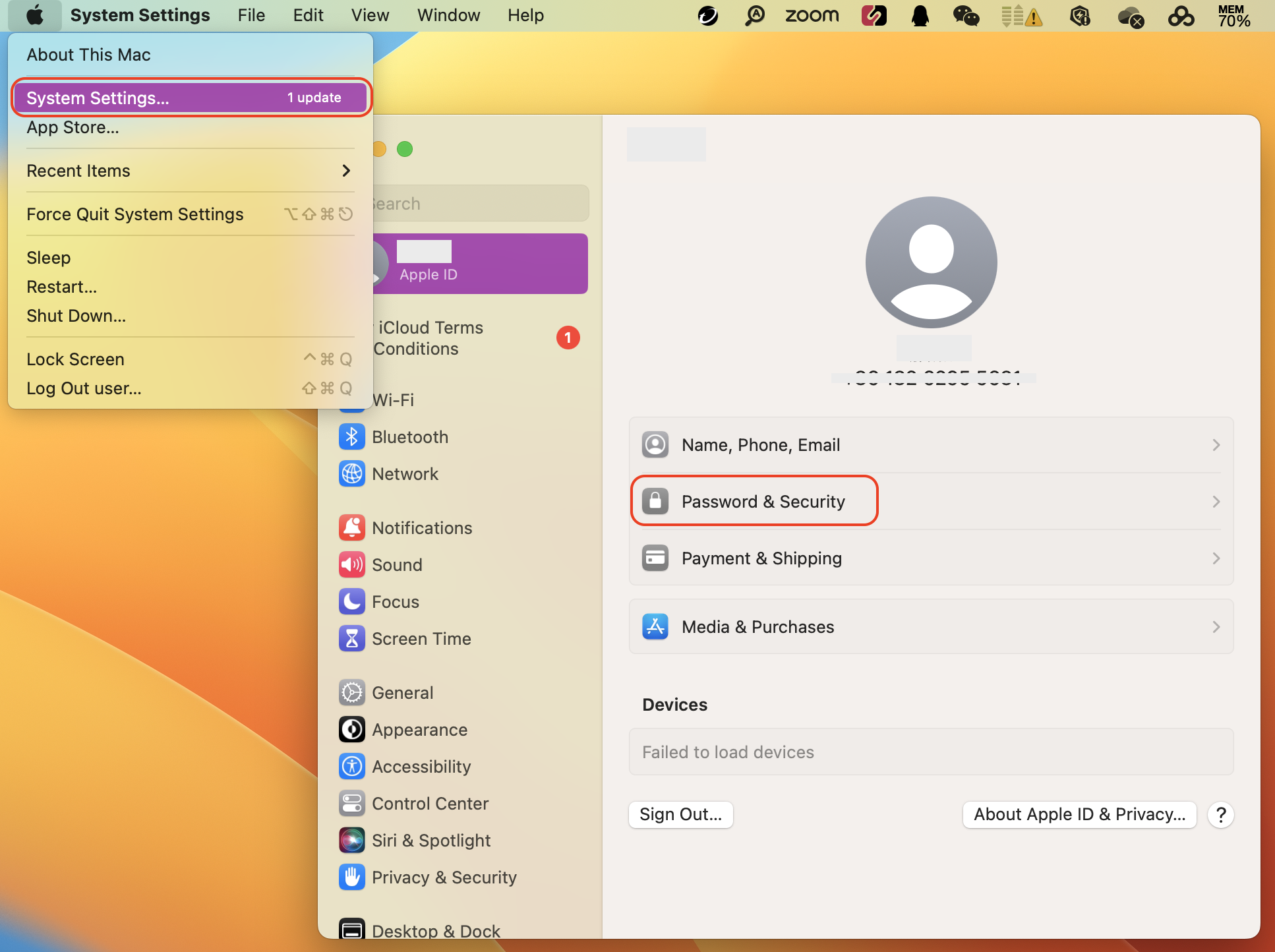Open the View menu
The image size is (1275, 952).
pyautogui.click(x=370, y=15)
